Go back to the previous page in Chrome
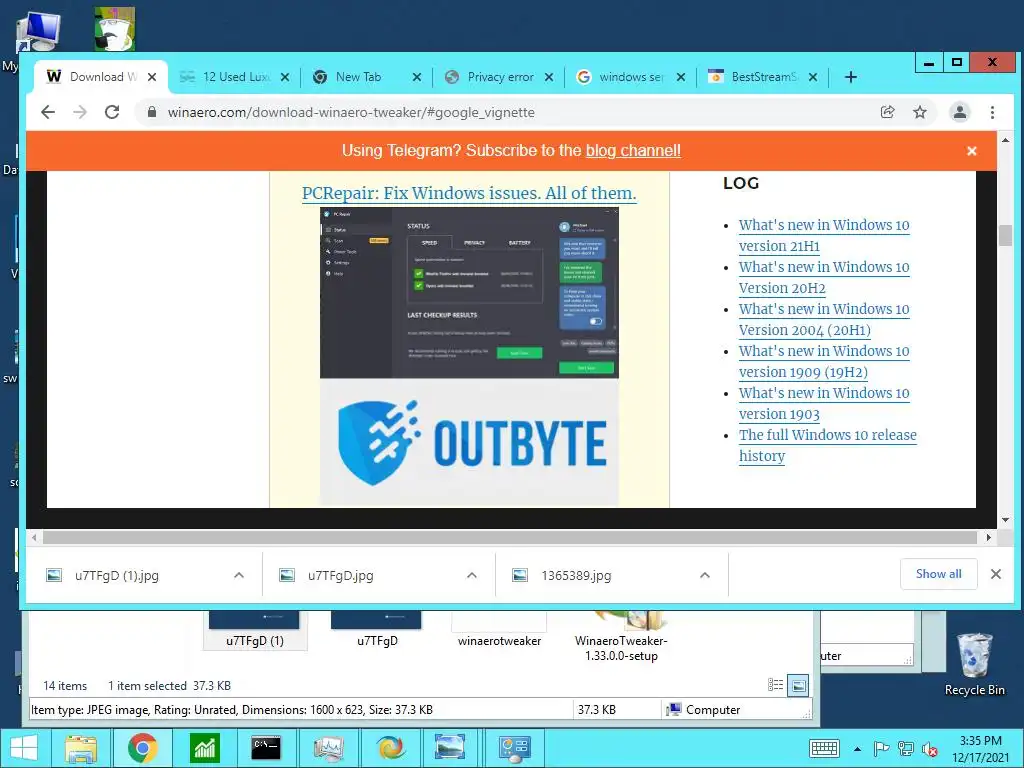The width and height of the screenshot is (1024, 768). pyautogui.click(x=48, y=112)
